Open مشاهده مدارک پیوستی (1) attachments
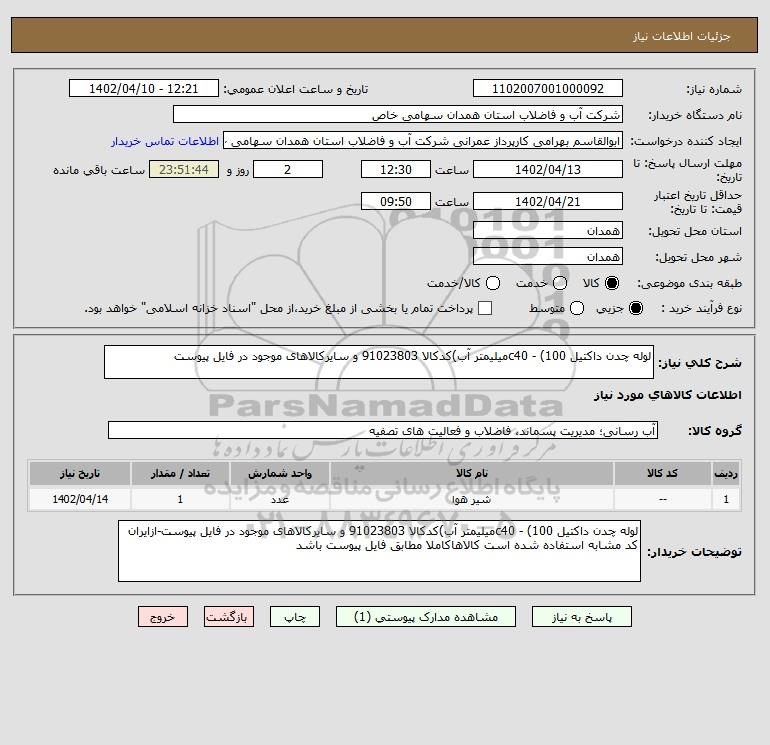This screenshot has height=745, width=770. point(426,616)
